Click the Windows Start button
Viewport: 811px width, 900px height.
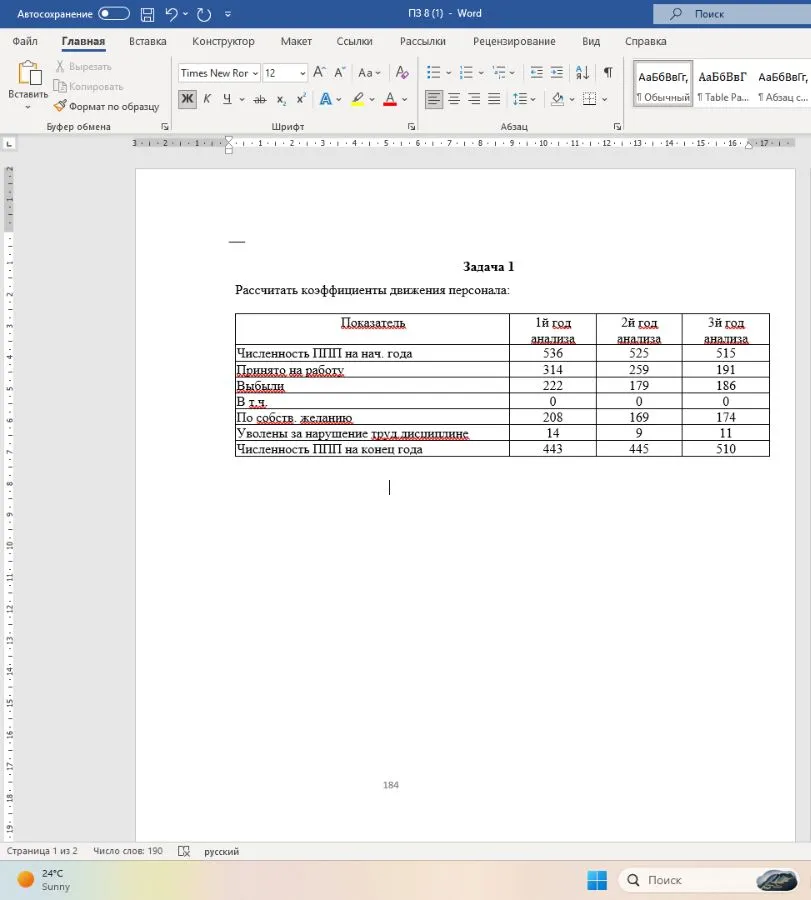coord(597,880)
